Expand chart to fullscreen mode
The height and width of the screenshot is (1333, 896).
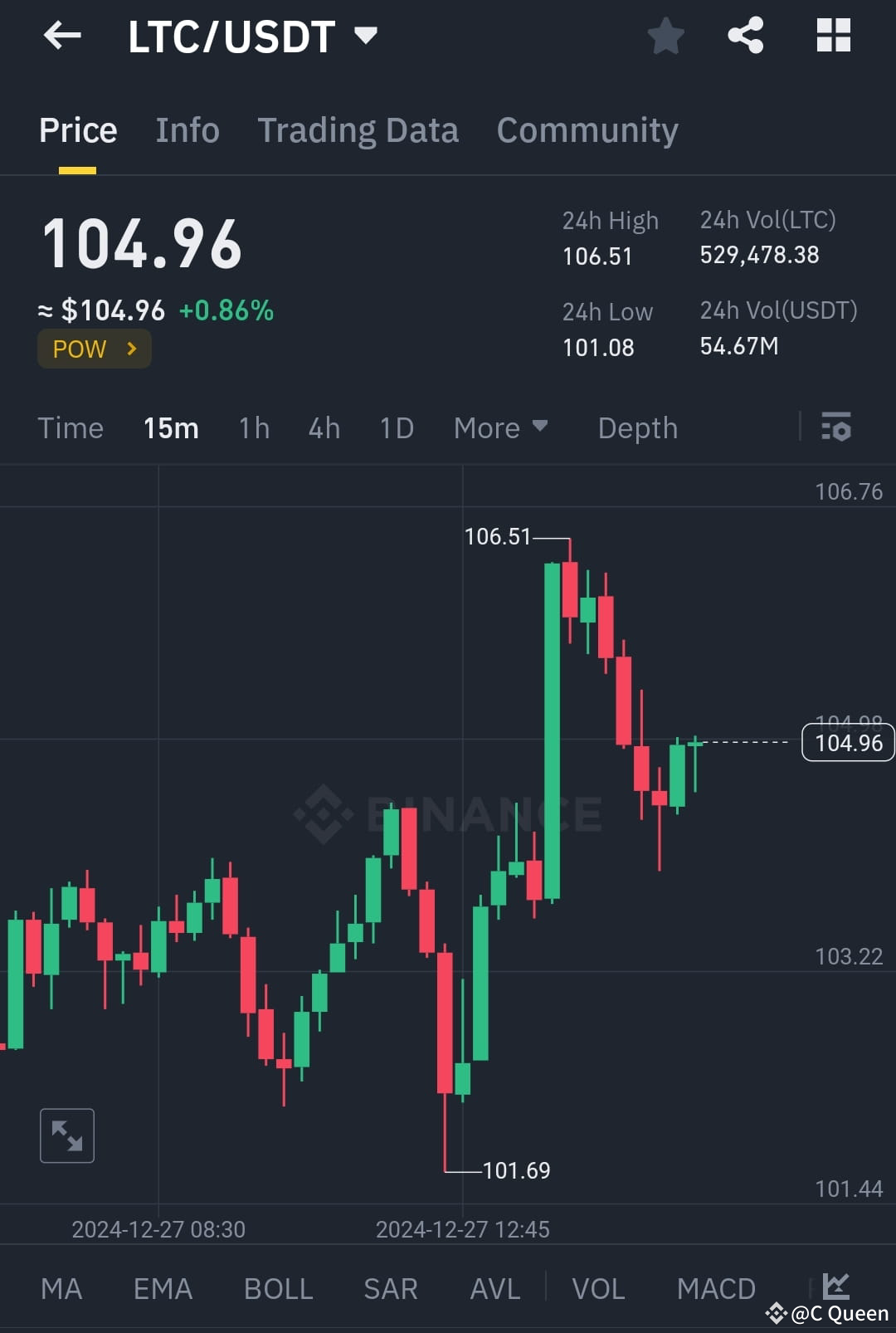click(x=66, y=1135)
